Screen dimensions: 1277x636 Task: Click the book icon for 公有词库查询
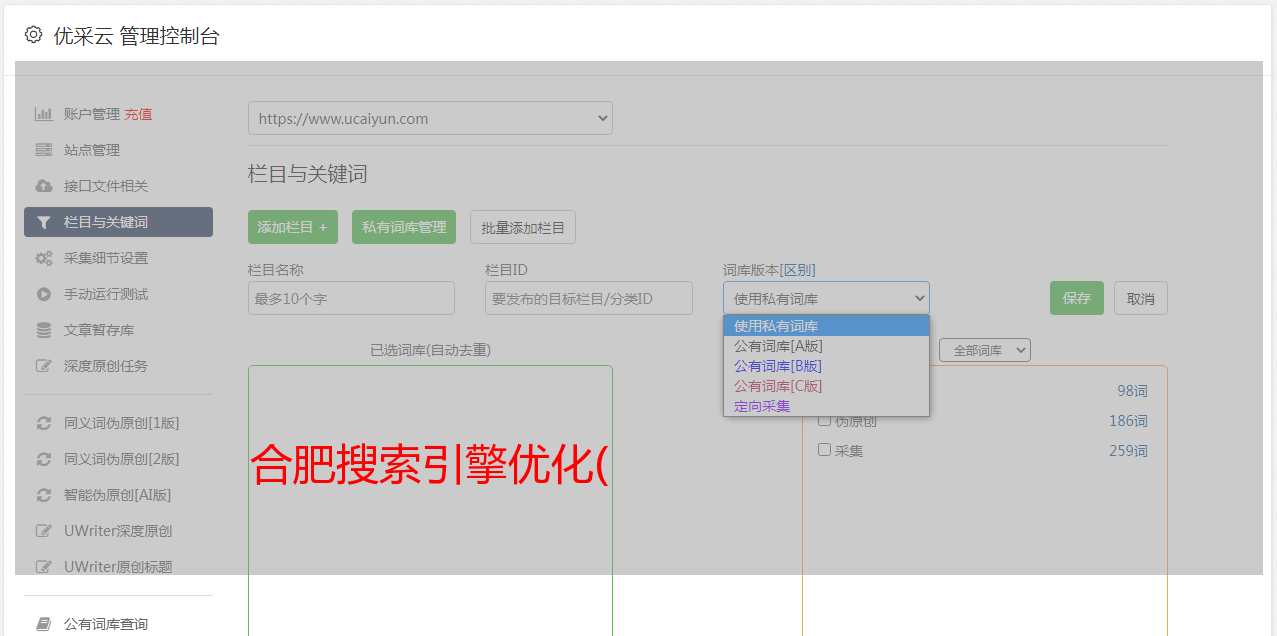43,624
